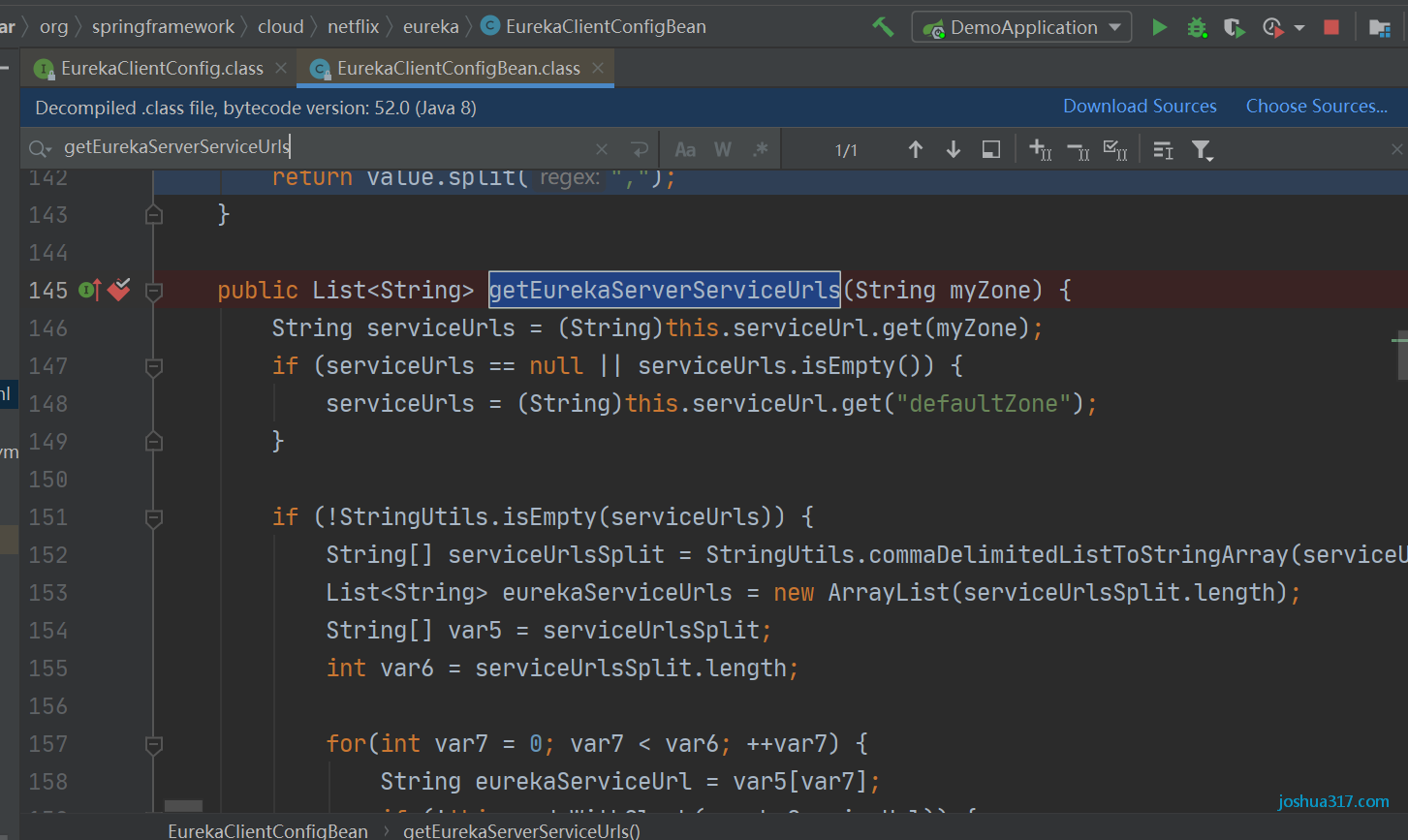Open the Project Structure icon
The image size is (1408, 840).
click(1380, 27)
